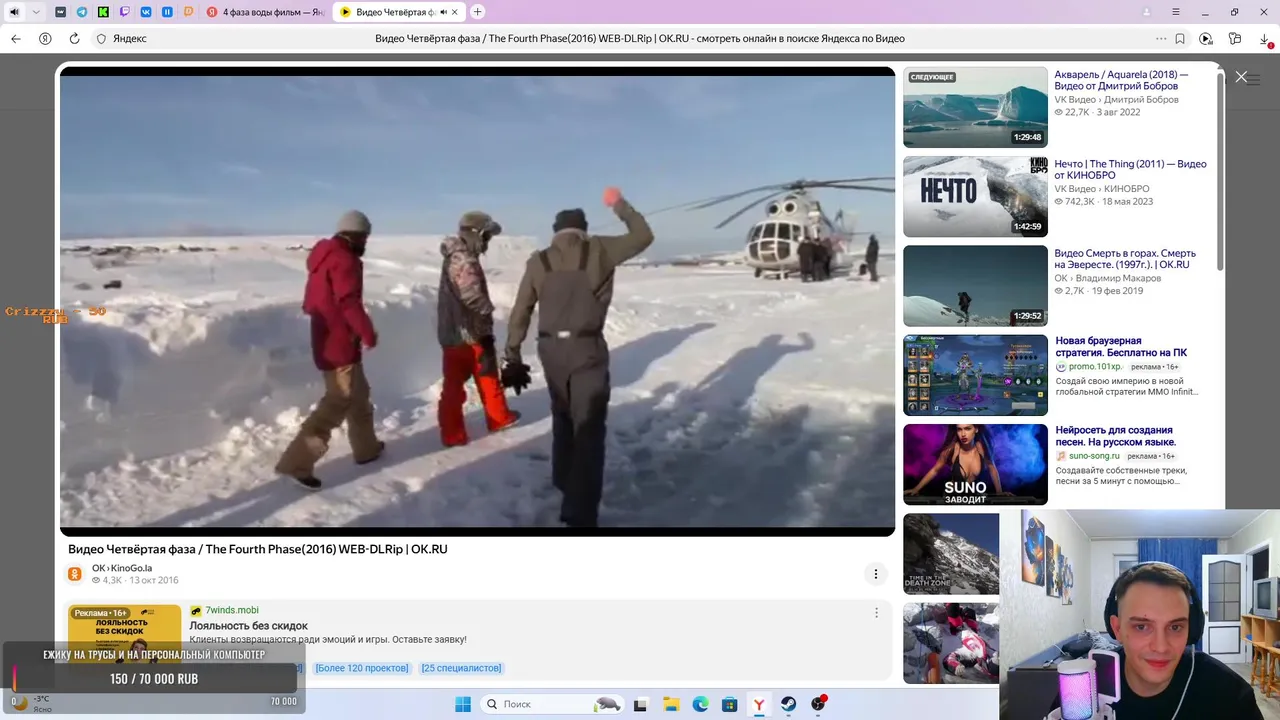The image size is (1280, 720).
Task: Open the pinned Twitch tab
Action: click(x=124, y=12)
